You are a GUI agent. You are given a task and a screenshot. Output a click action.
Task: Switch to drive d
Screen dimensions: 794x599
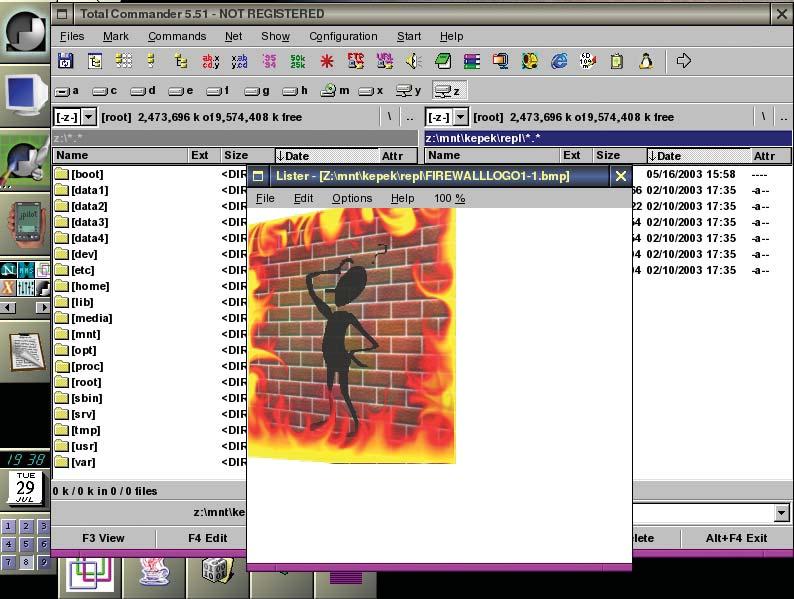pos(143,91)
